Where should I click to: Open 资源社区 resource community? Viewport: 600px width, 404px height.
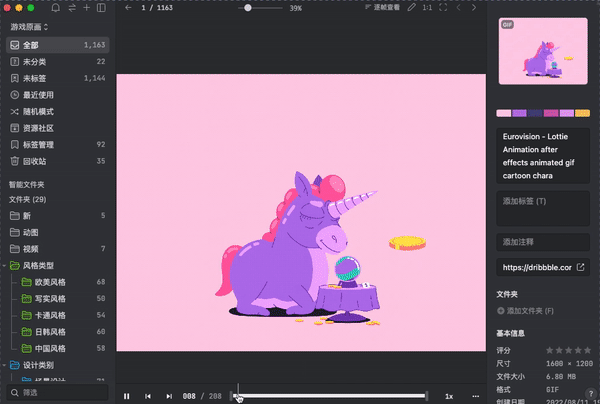pos(58,128)
